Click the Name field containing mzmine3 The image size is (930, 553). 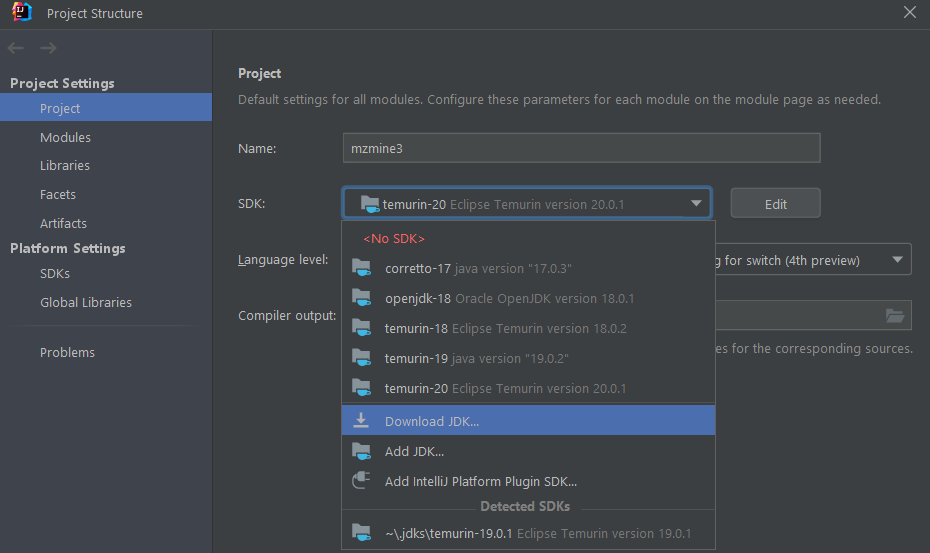click(x=581, y=148)
